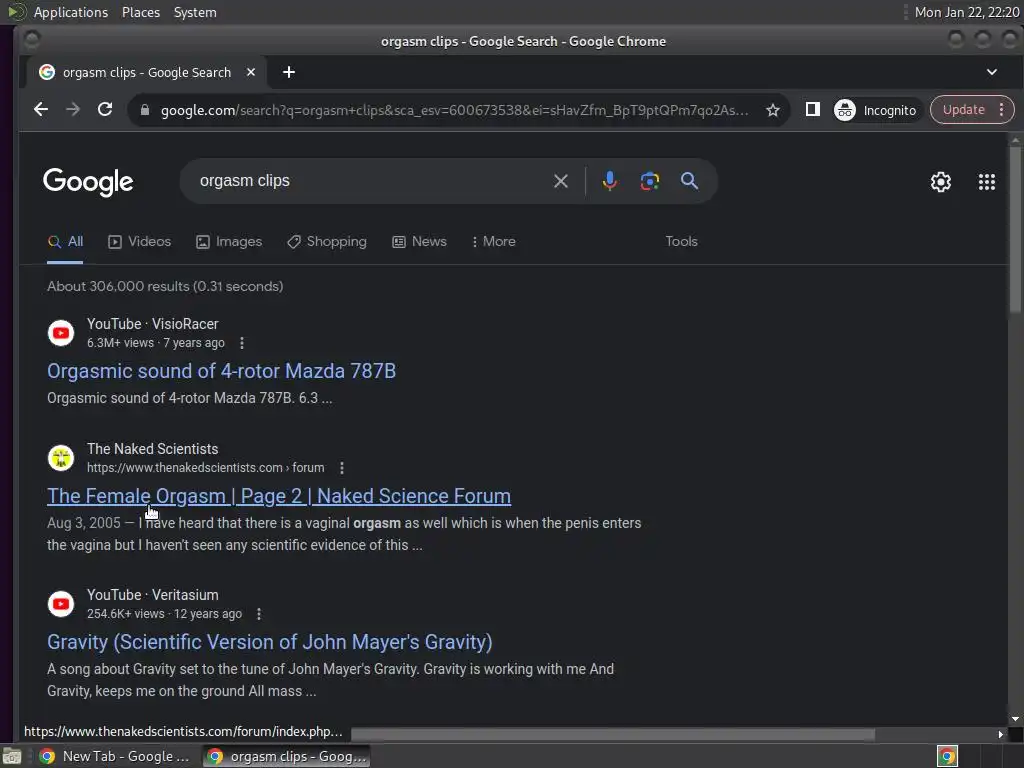Click the "YouTube · Veritasium" source label

[x=153, y=595]
